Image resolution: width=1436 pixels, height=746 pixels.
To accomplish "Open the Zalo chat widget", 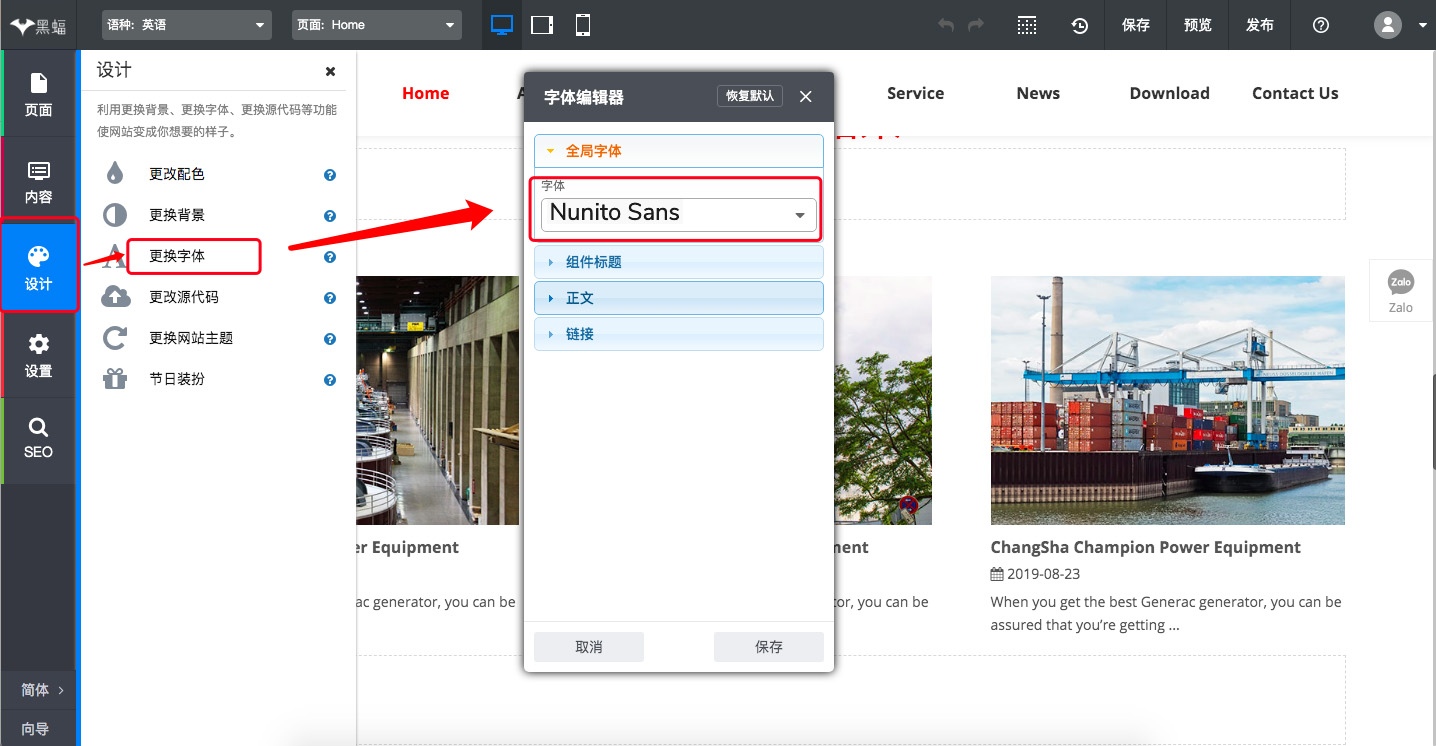I will coord(1401,290).
